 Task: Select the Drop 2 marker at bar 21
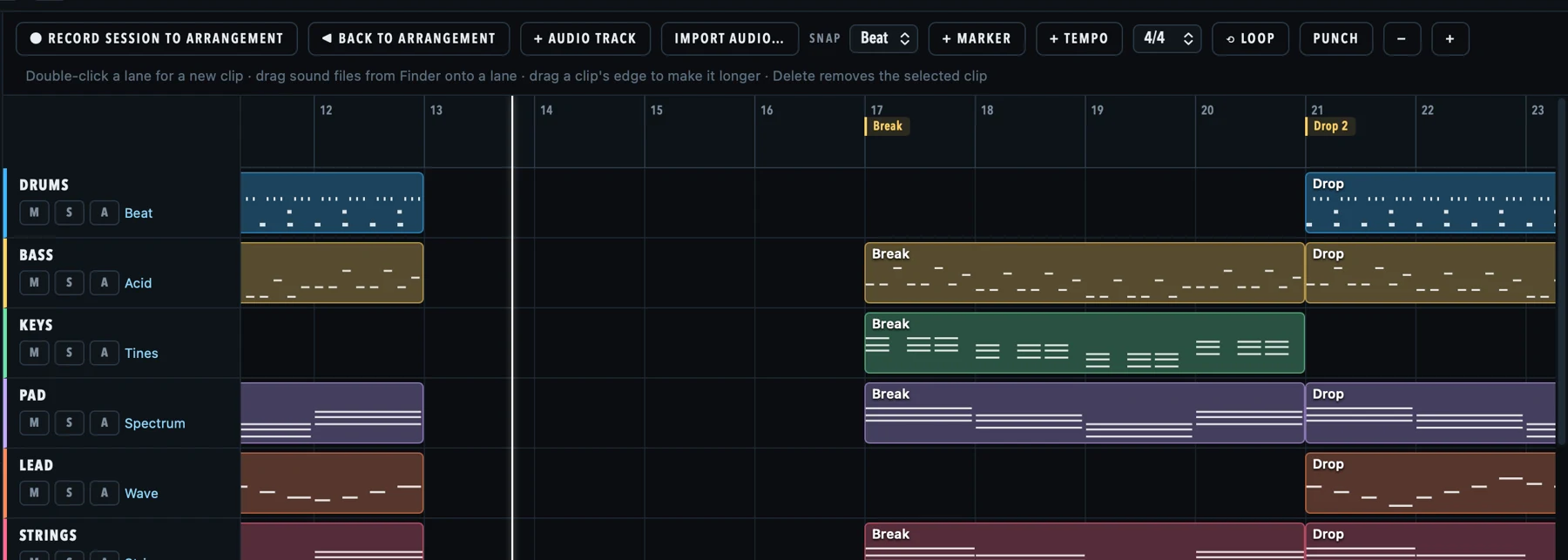pyautogui.click(x=1329, y=126)
